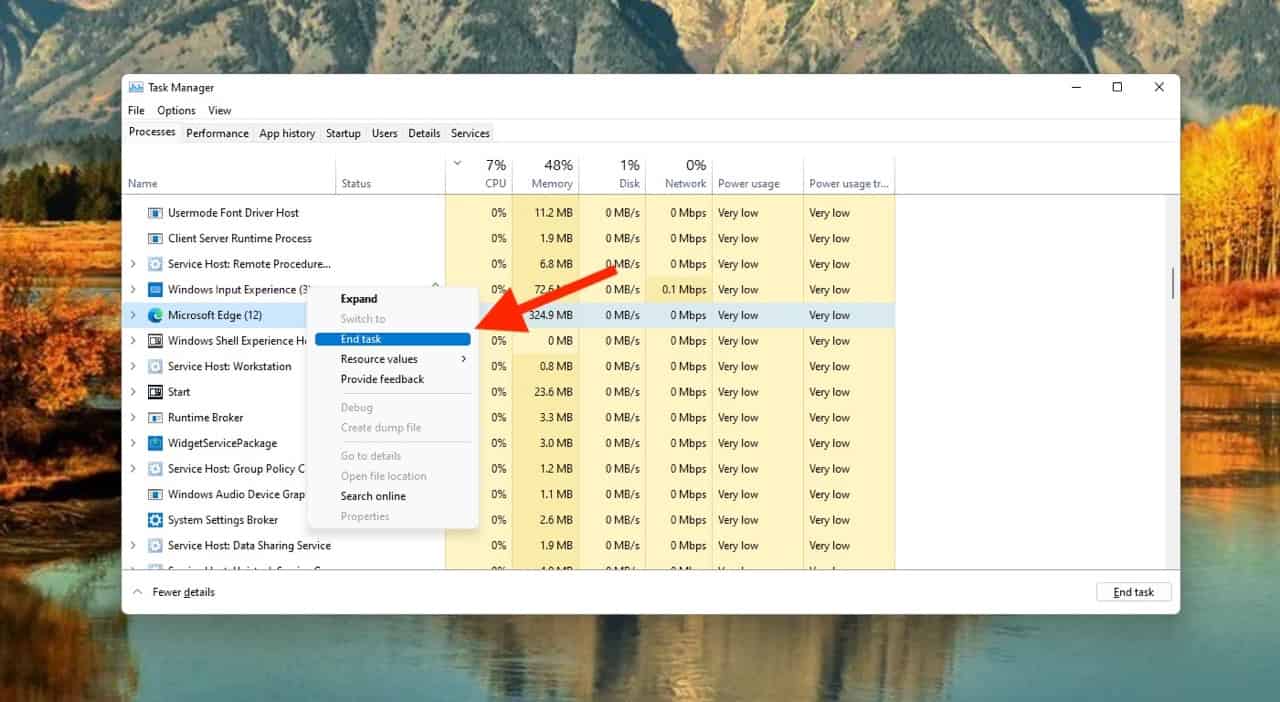
Task: Expand Service Host: Group Policy row
Action: (133, 469)
